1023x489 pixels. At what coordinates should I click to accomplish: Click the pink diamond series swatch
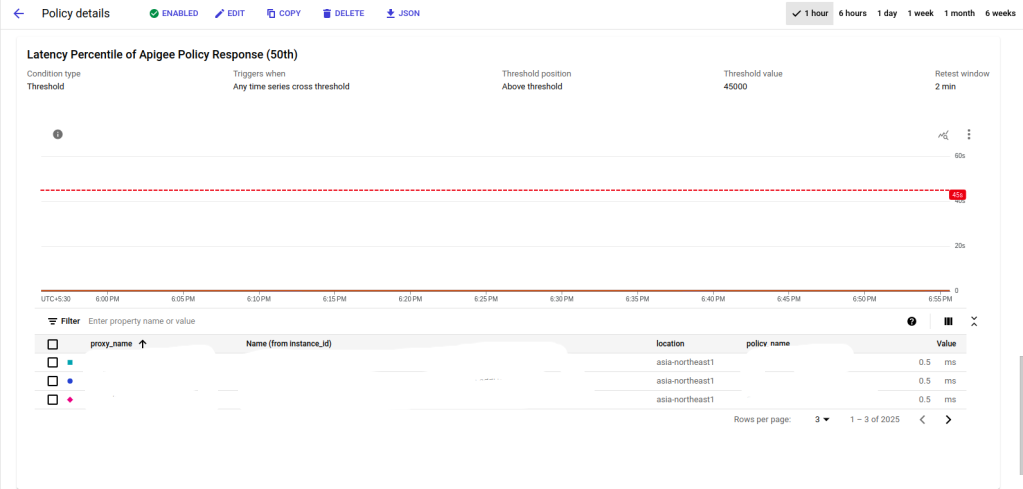(70, 400)
